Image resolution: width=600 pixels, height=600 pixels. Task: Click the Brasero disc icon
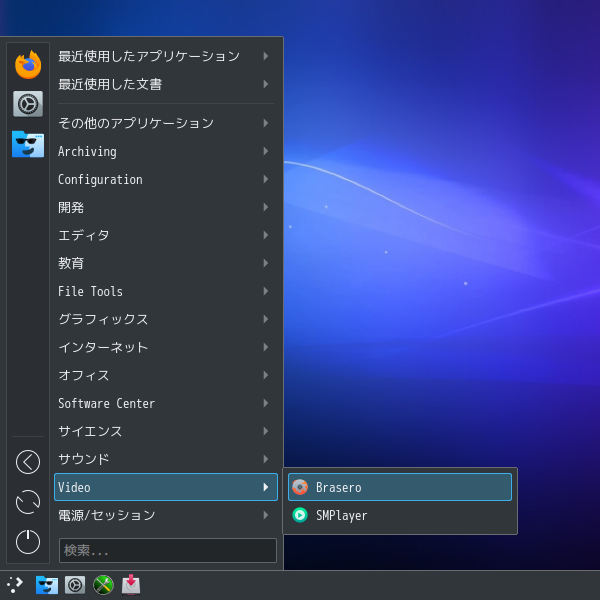click(x=300, y=487)
